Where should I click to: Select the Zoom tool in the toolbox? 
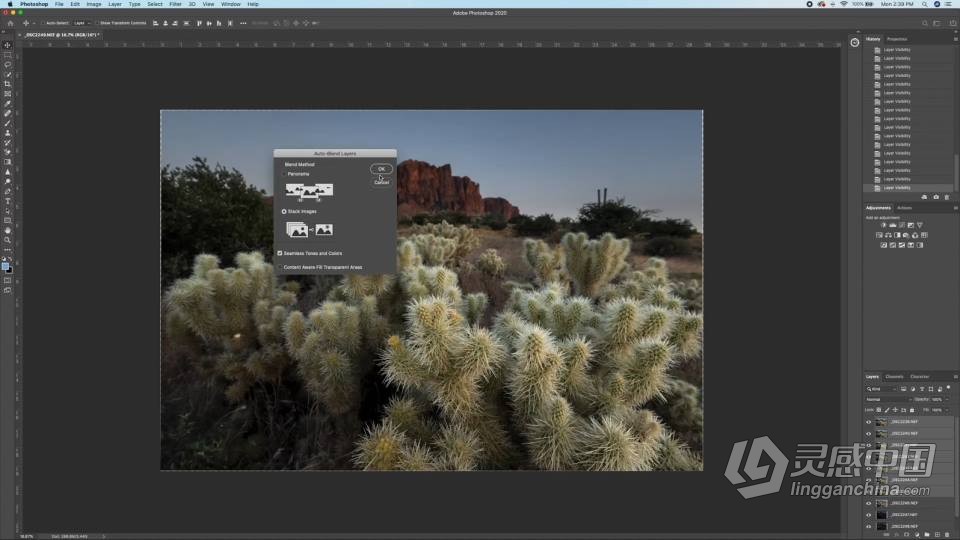coord(7,240)
